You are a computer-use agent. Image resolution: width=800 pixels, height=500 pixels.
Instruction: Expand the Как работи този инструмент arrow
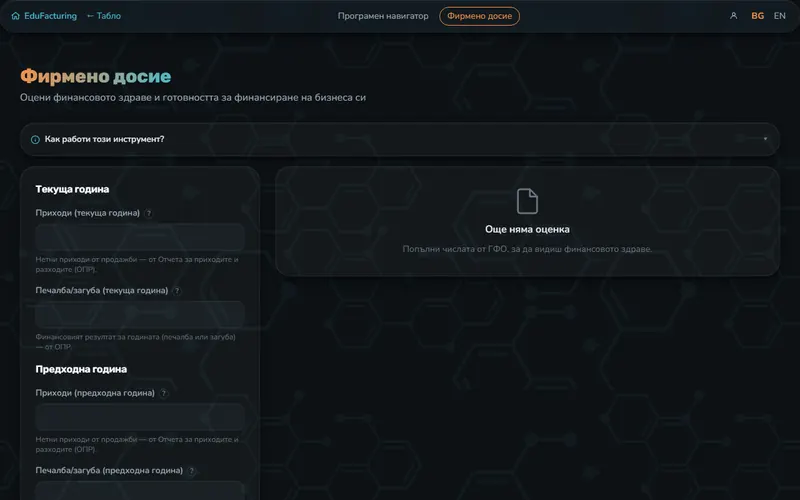pos(765,139)
